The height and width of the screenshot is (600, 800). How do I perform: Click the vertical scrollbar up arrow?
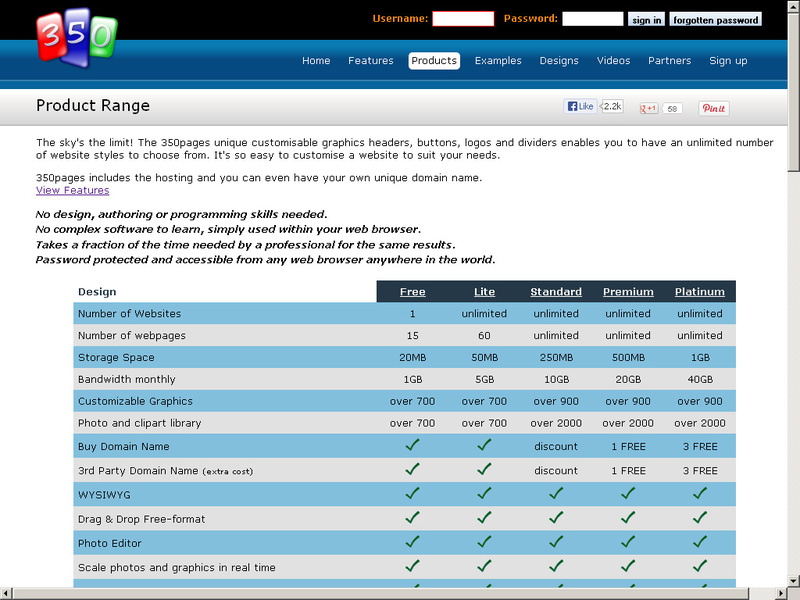click(x=793, y=6)
